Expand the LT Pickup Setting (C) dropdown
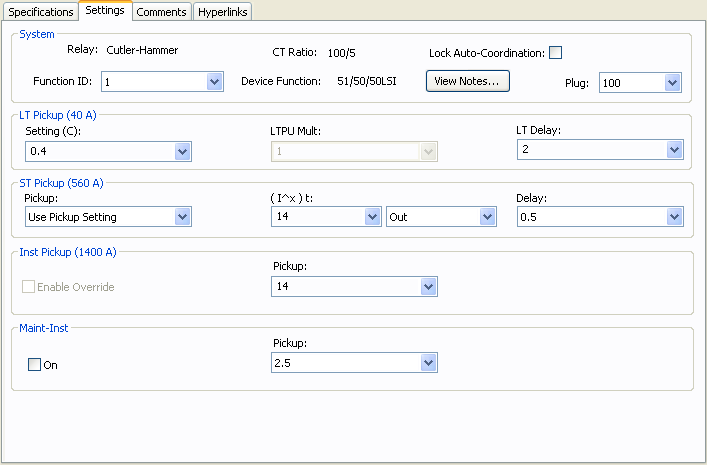This screenshot has width=707, height=465. [x=182, y=151]
